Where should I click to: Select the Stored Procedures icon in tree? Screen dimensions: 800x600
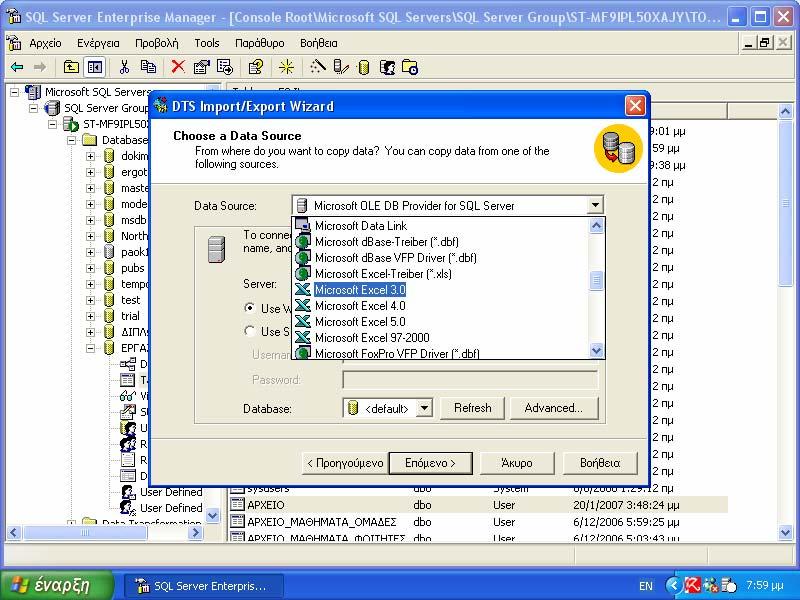128,412
